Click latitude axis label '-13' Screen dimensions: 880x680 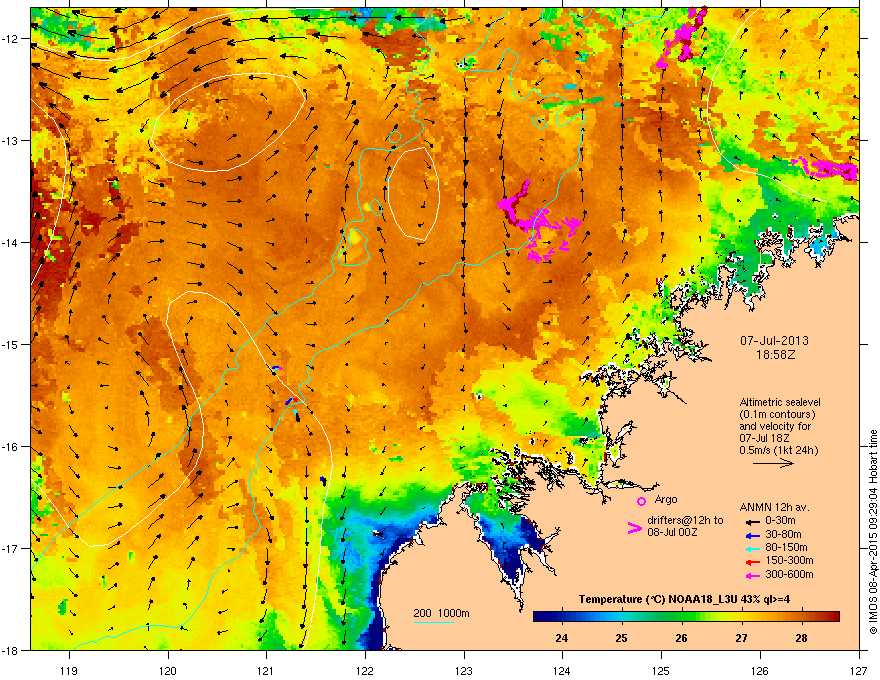[10, 141]
